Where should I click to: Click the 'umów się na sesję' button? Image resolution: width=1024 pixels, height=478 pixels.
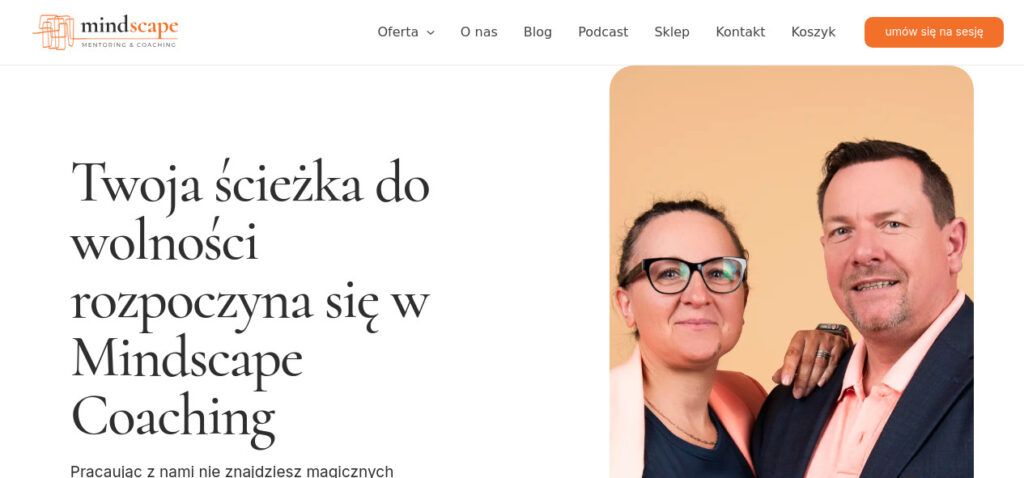point(934,32)
